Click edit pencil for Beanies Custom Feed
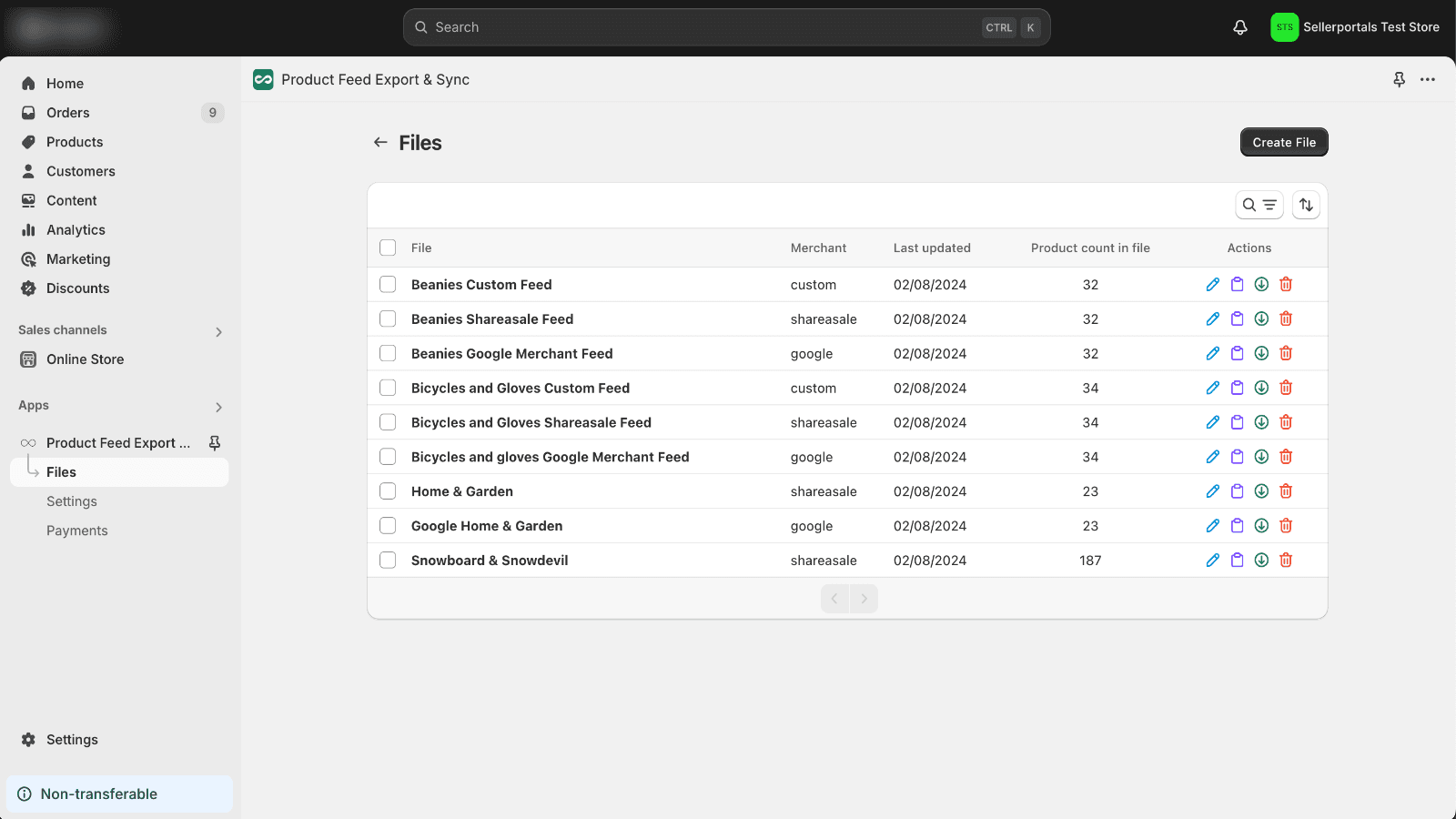 pyautogui.click(x=1212, y=285)
